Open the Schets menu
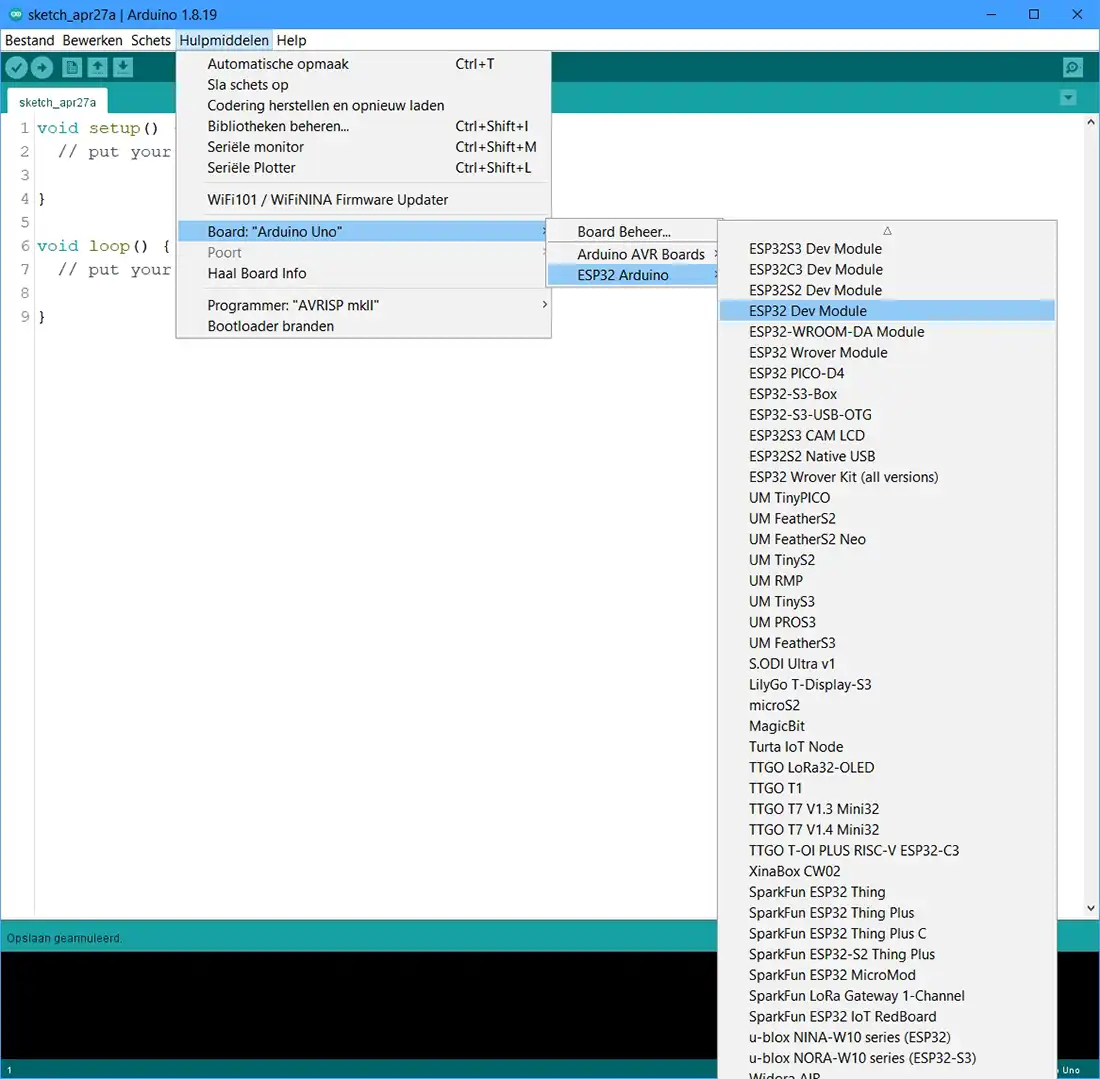 [151, 40]
